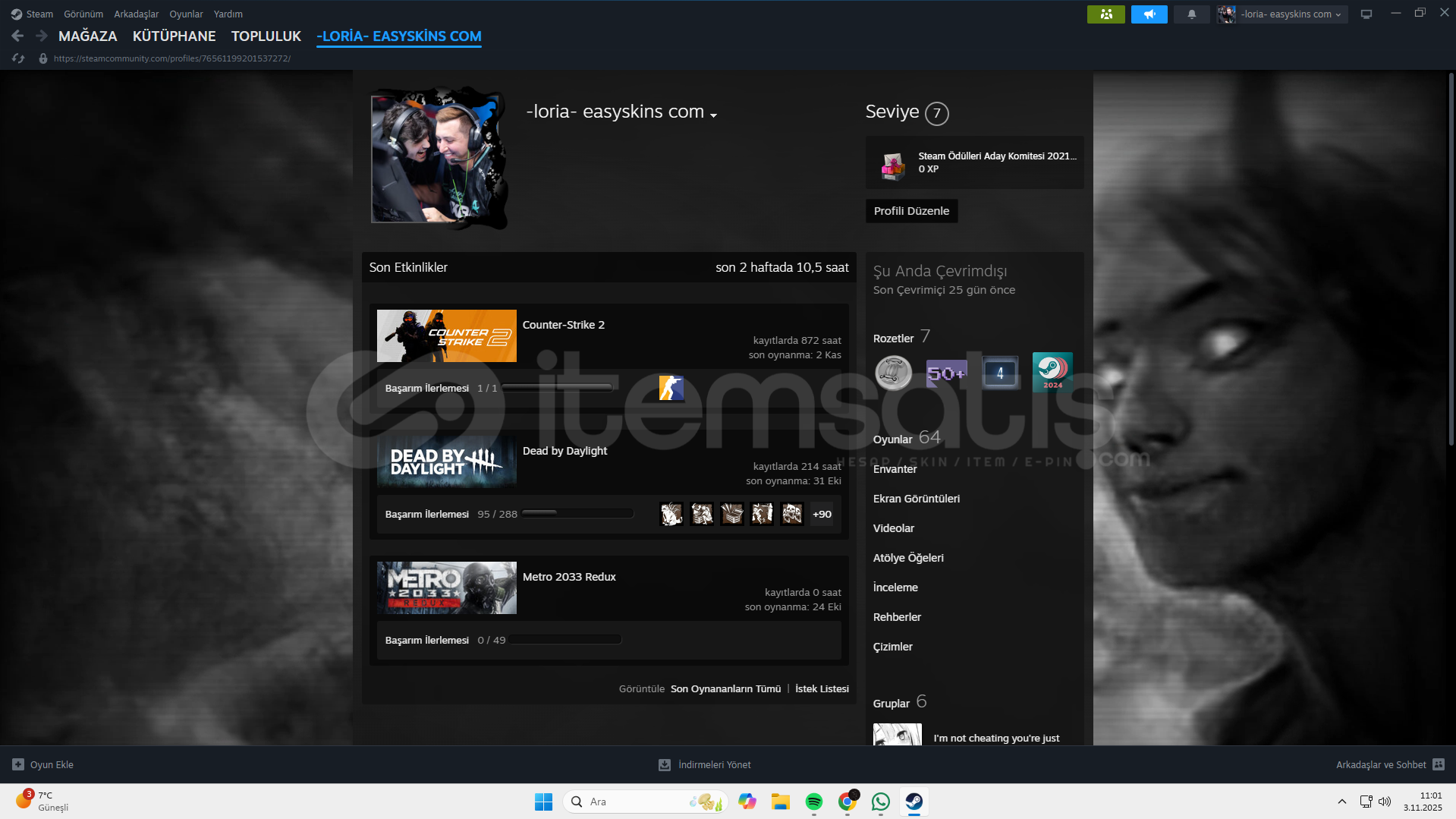Open the notifications bell icon
The image size is (1456, 819).
[1191, 14]
